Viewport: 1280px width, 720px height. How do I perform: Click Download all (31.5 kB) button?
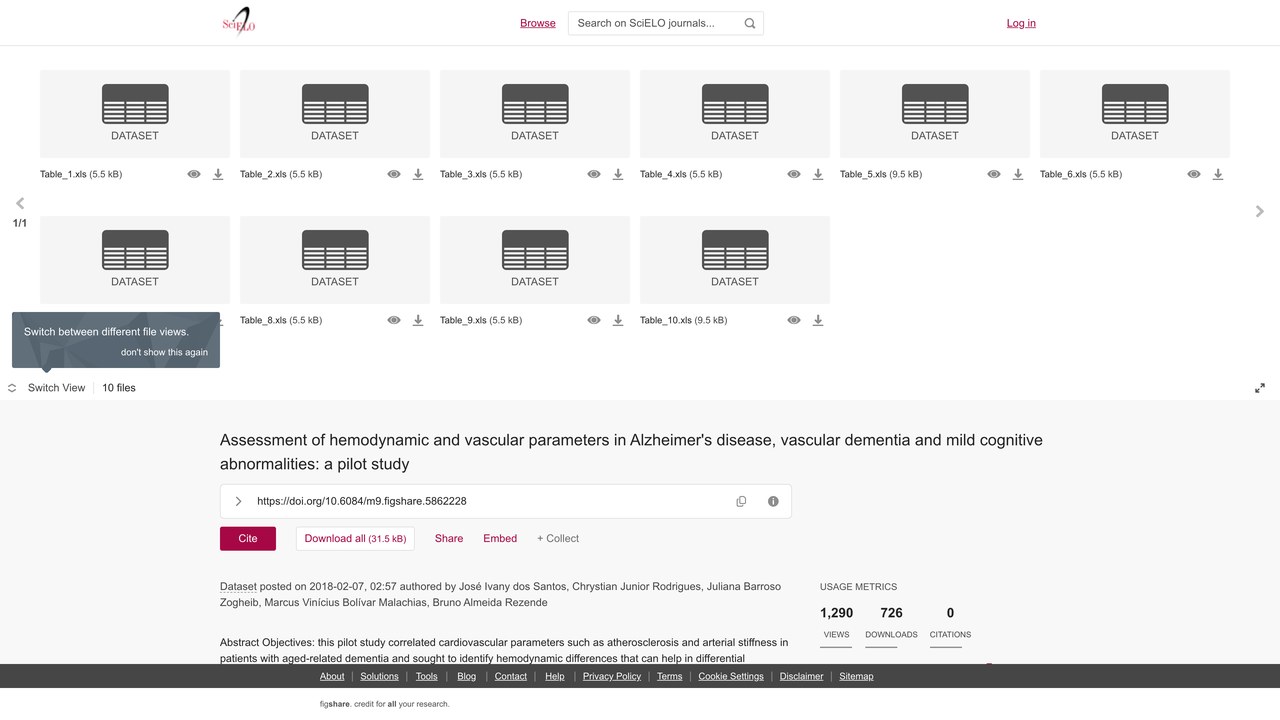[355, 538]
